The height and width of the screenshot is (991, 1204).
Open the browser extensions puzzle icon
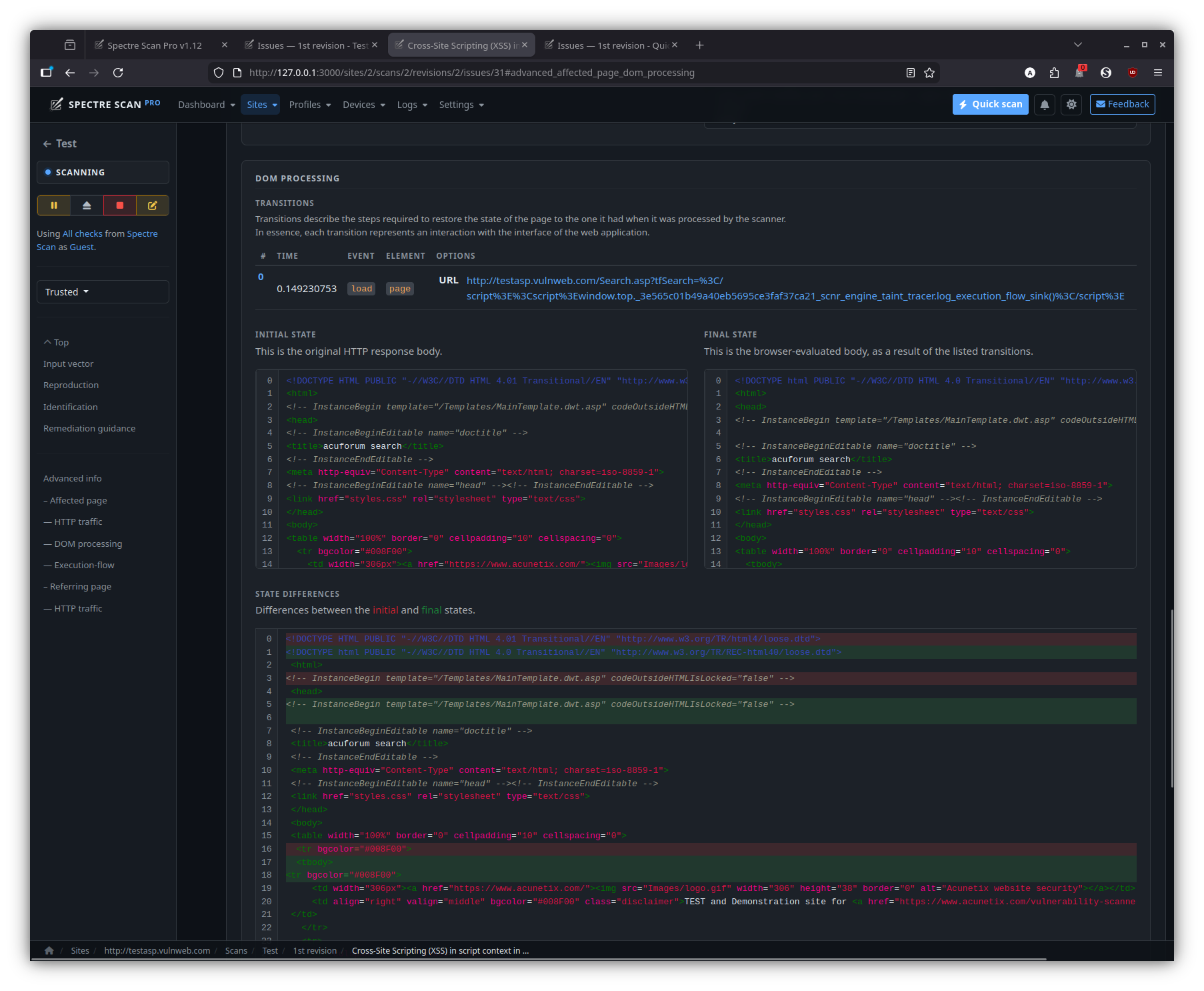click(x=1054, y=73)
